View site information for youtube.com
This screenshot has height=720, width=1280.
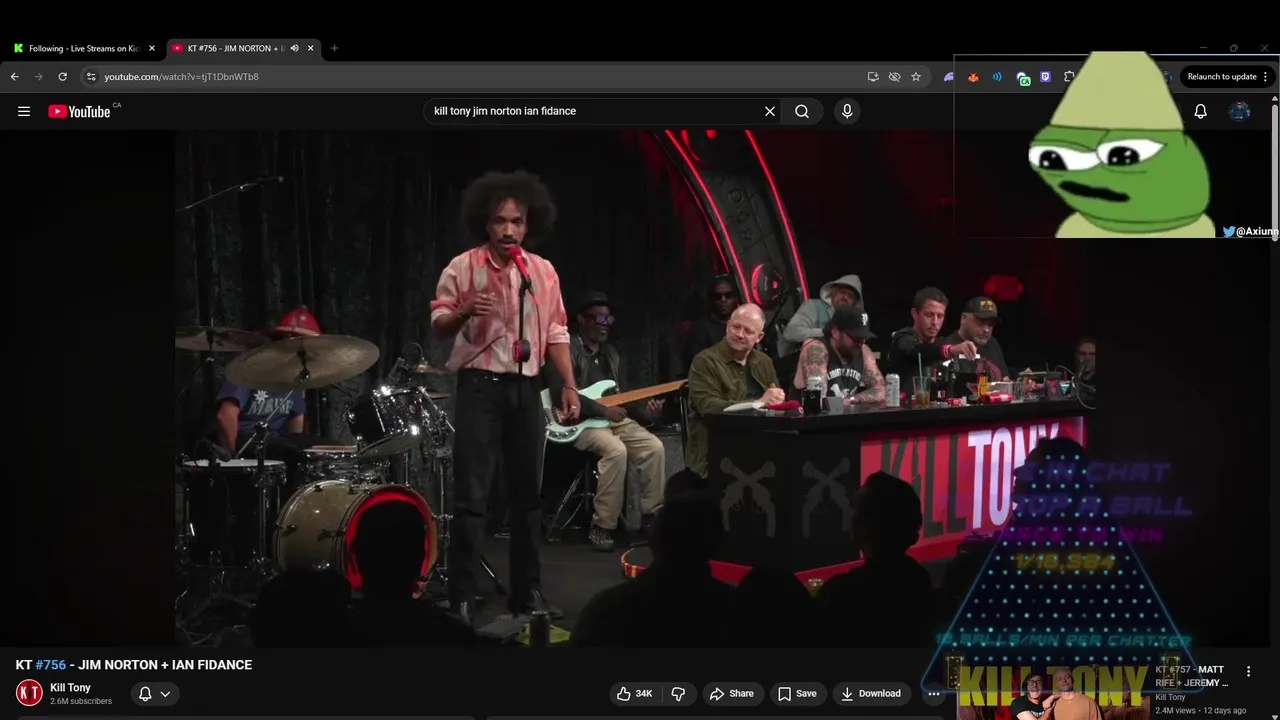[91, 76]
